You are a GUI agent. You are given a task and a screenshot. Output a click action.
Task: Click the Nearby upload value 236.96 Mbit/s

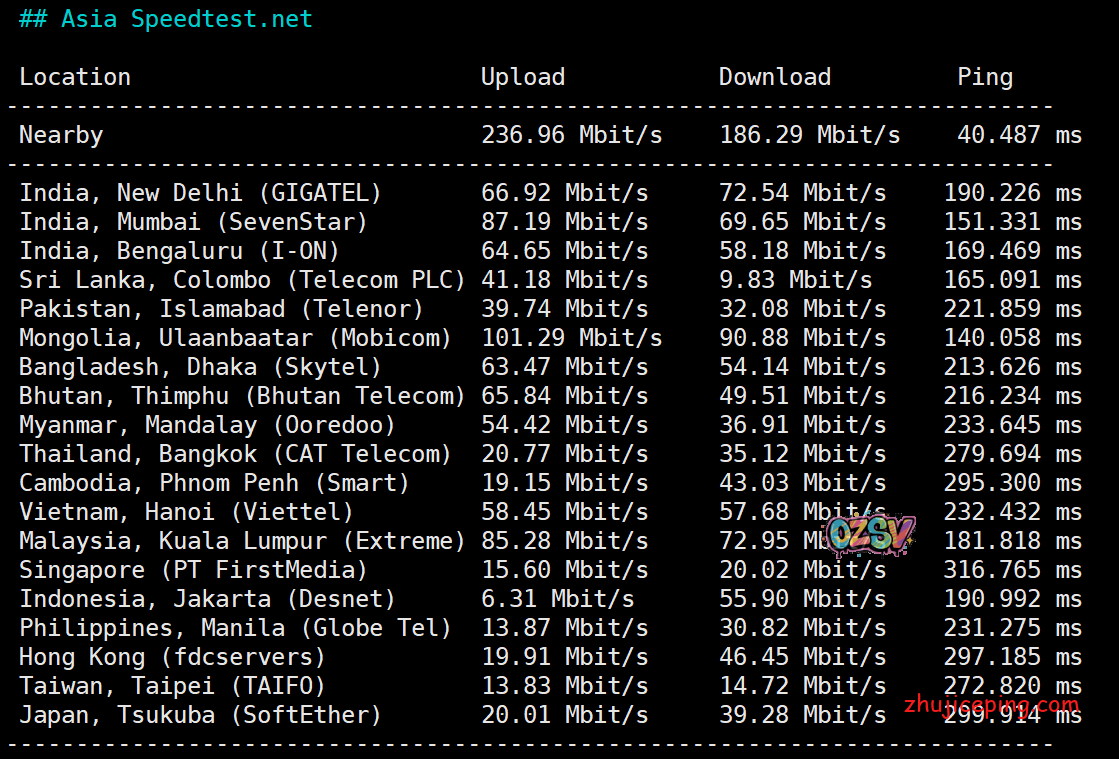(x=571, y=135)
